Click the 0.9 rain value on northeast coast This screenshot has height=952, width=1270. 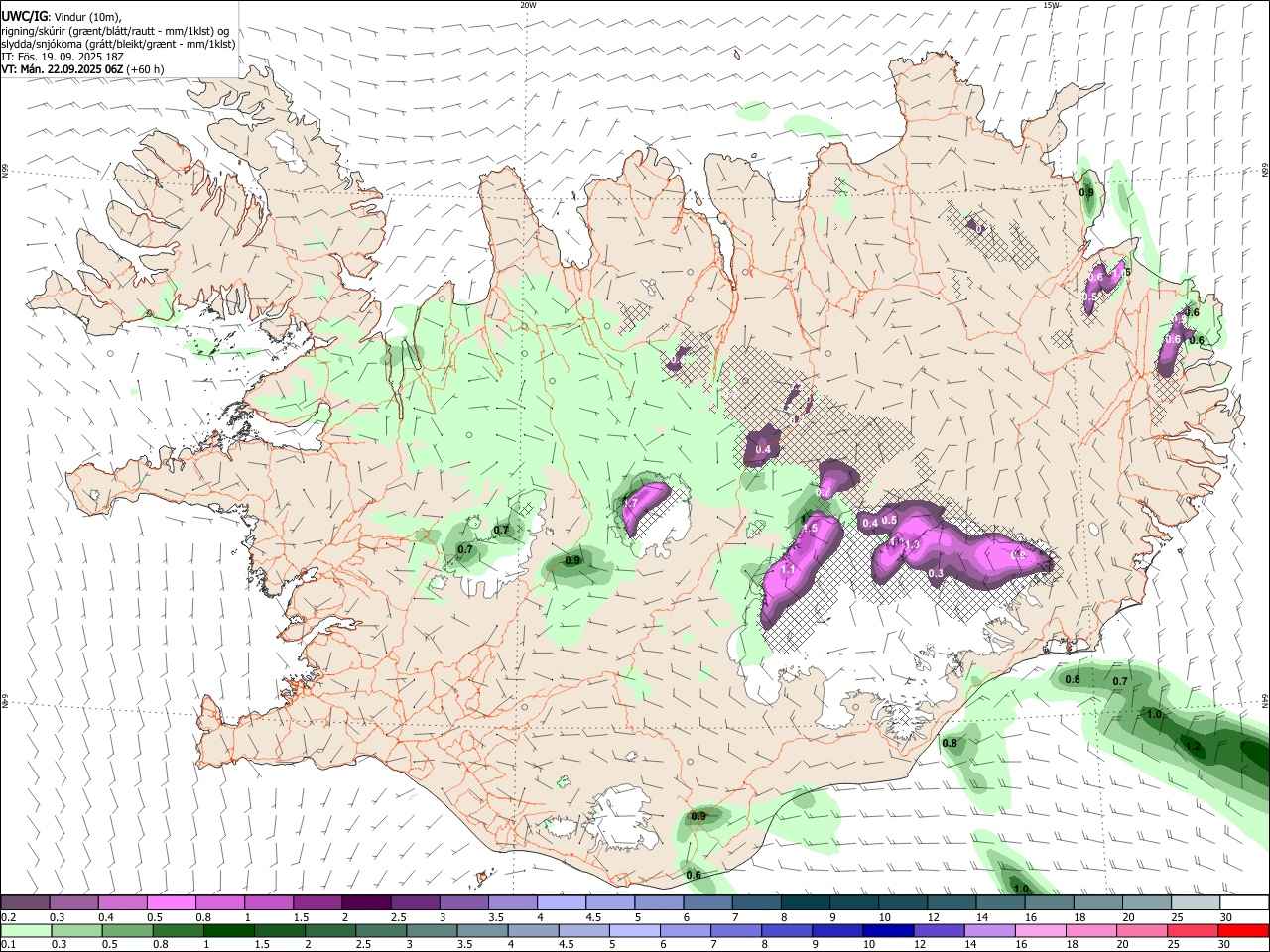pyautogui.click(x=1086, y=192)
